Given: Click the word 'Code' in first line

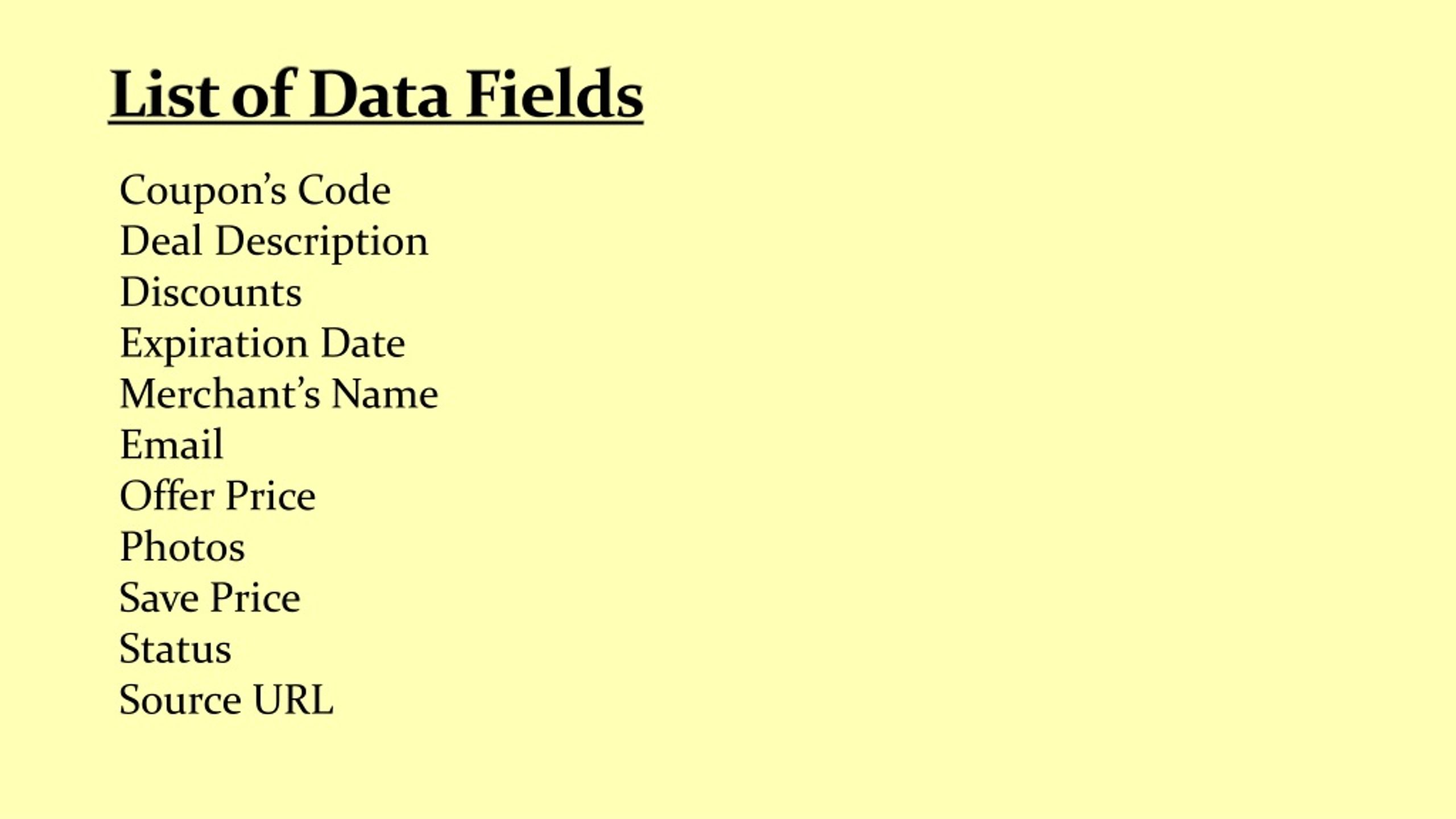Looking at the screenshot, I should (x=344, y=190).
